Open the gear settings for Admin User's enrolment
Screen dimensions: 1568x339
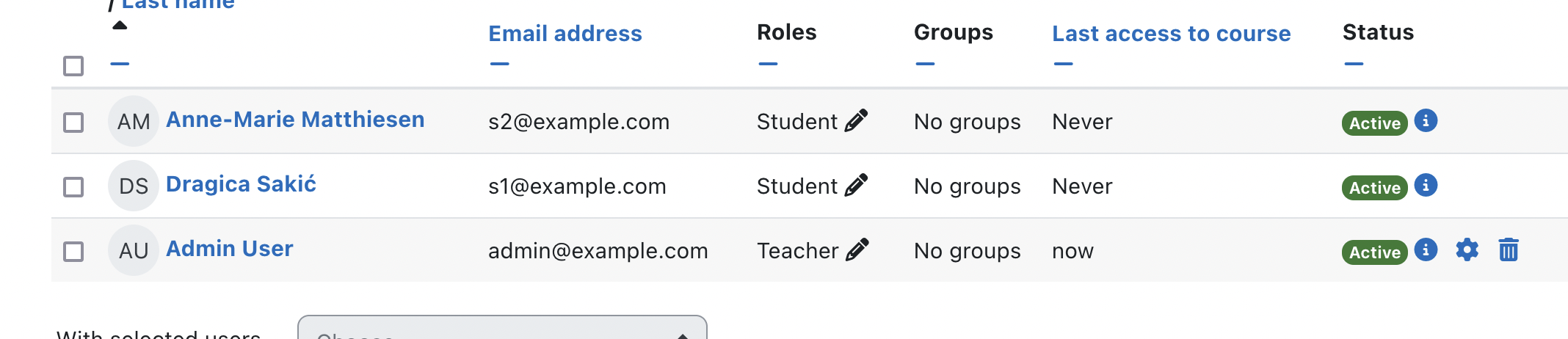tap(1467, 250)
